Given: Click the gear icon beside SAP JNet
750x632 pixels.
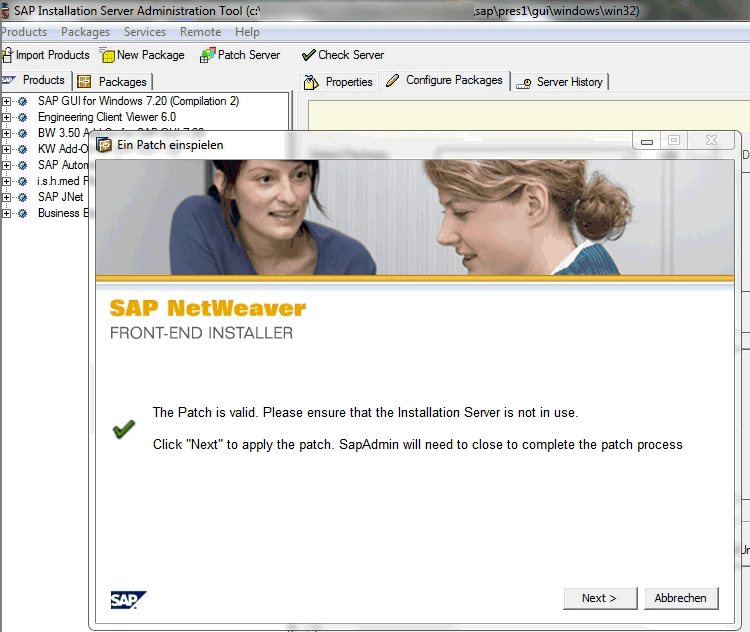Looking at the screenshot, I should click(22, 197).
